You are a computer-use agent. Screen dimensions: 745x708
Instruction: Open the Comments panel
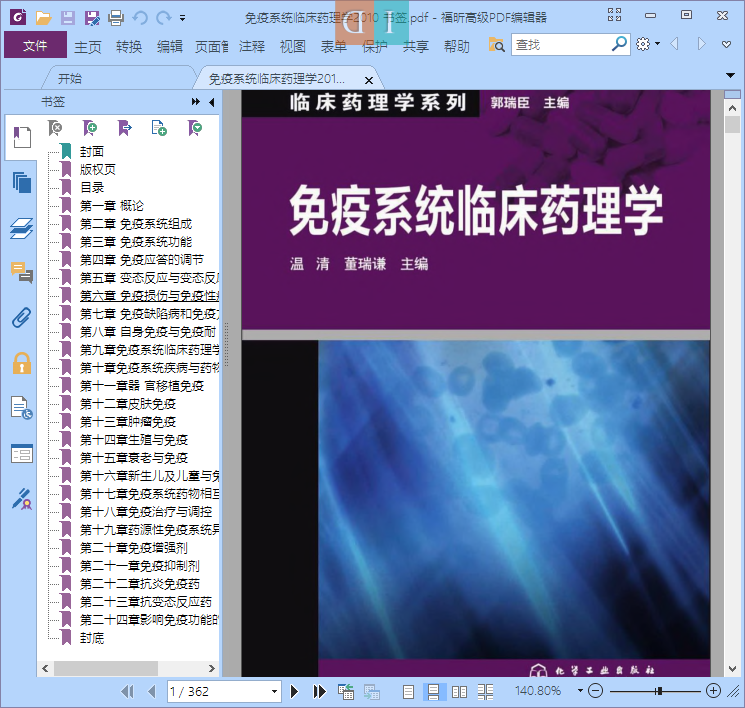22,272
